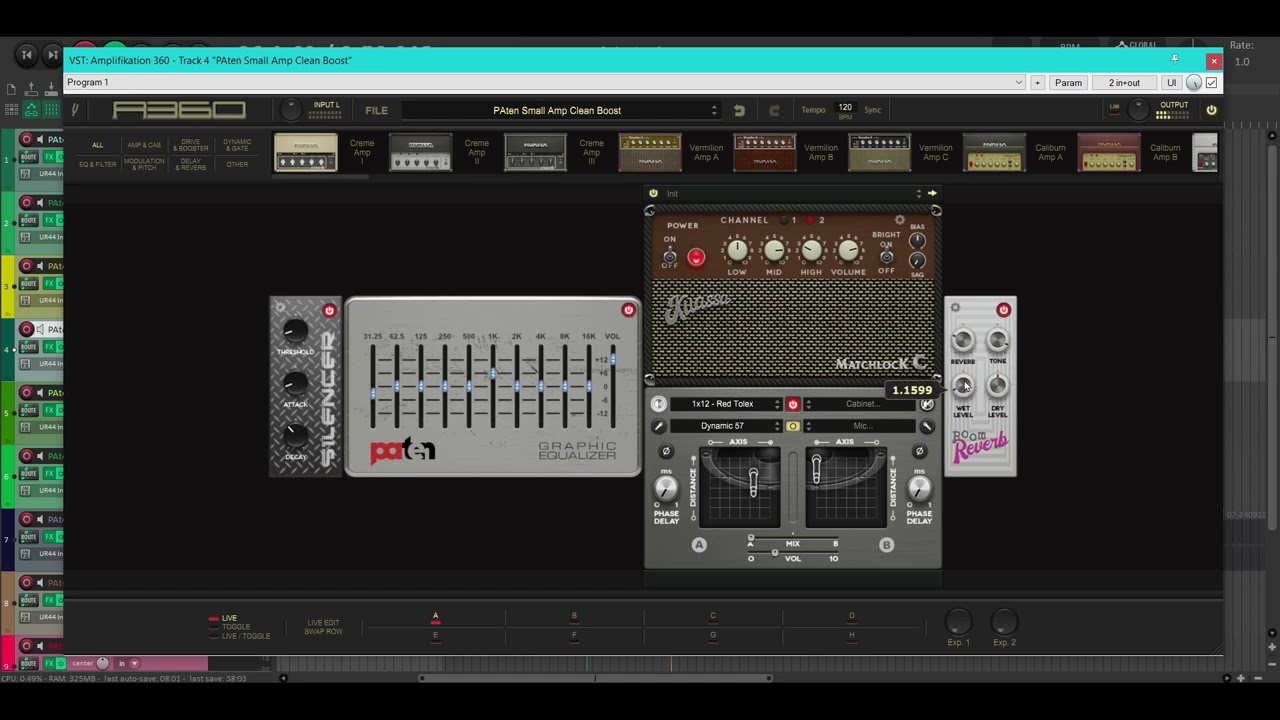Select the EQ & FILTER category

pos(97,164)
